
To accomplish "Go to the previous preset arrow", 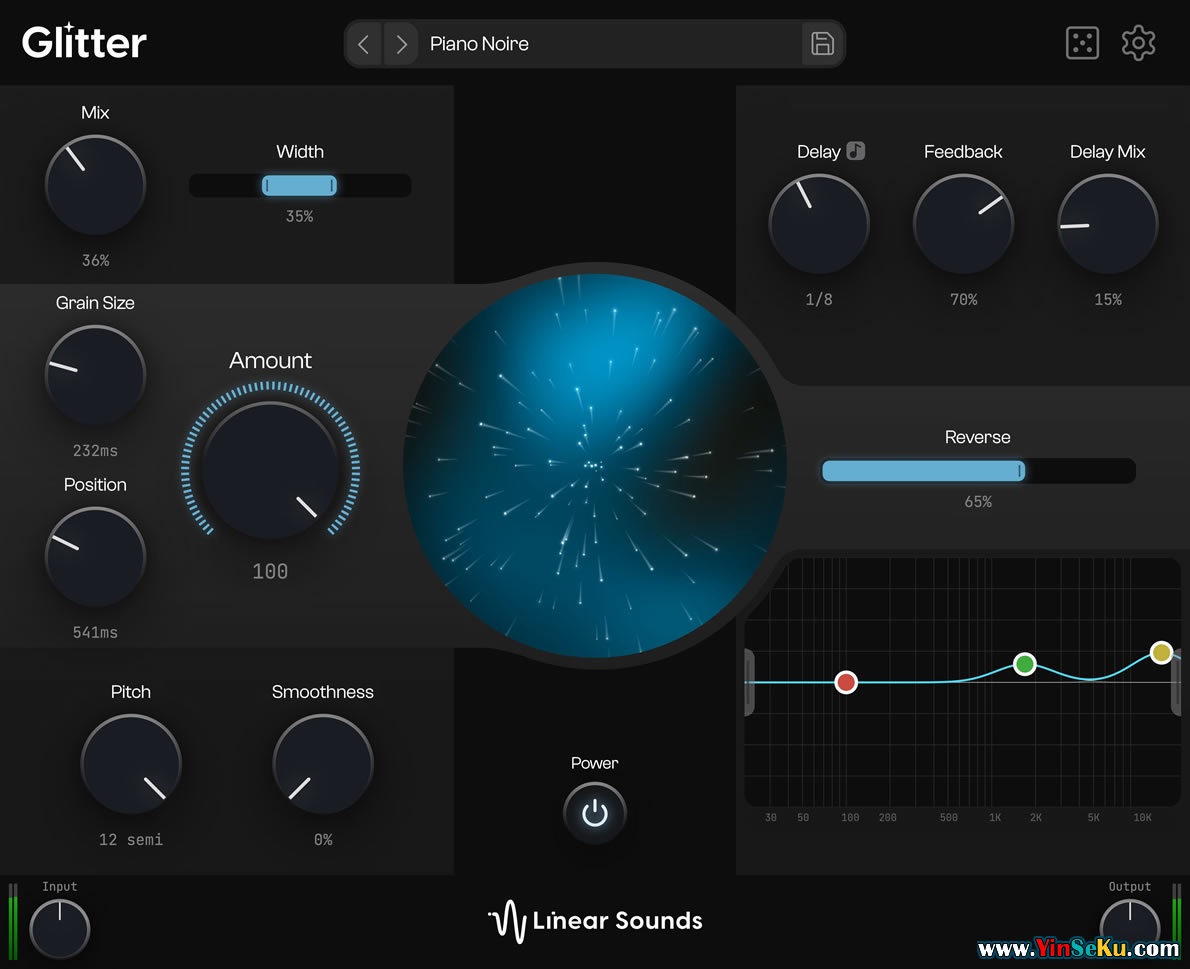I will pyautogui.click(x=364, y=44).
